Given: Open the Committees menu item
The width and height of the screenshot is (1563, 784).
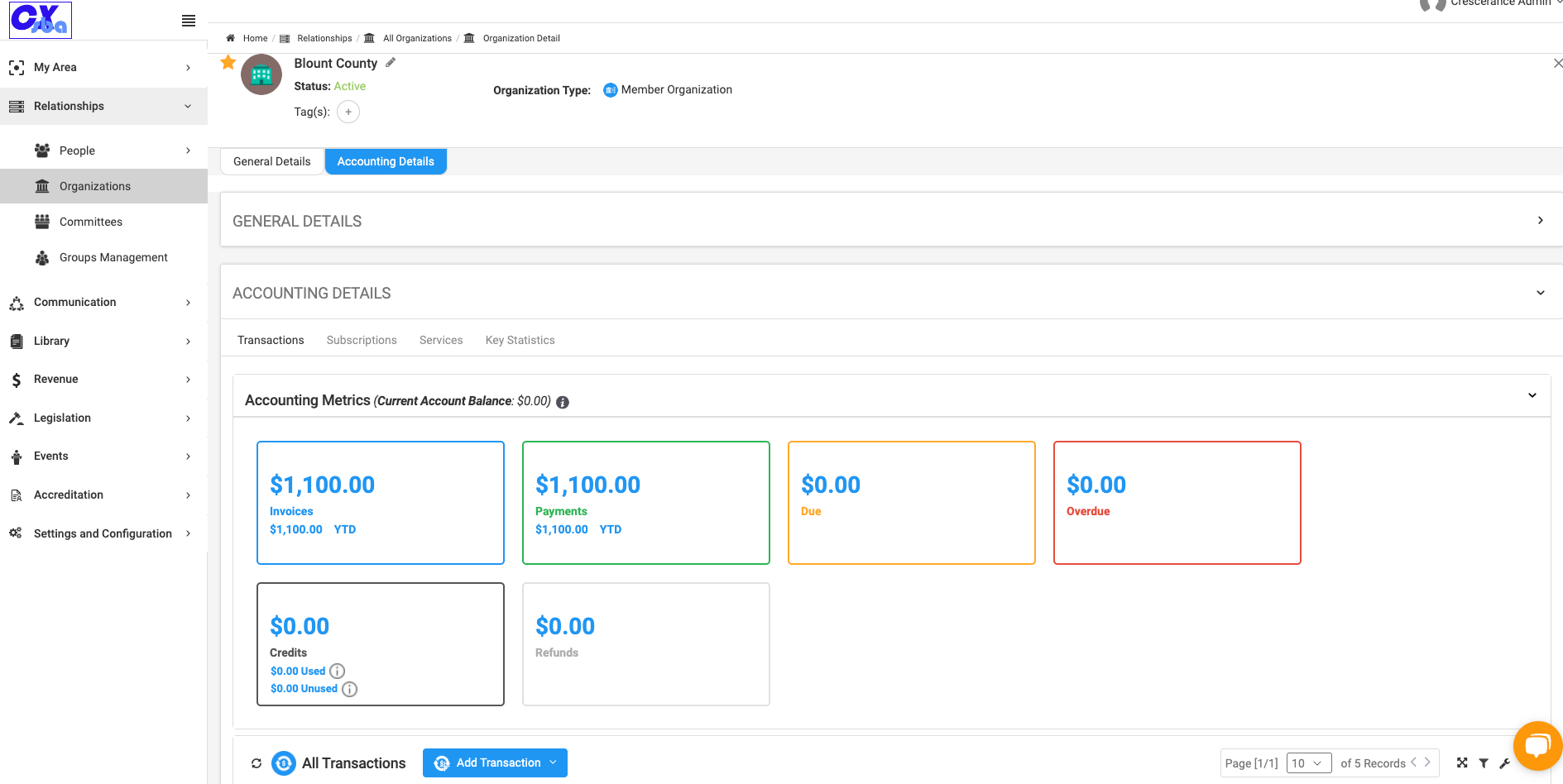Looking at the screenshot, I should click(104, 222).
